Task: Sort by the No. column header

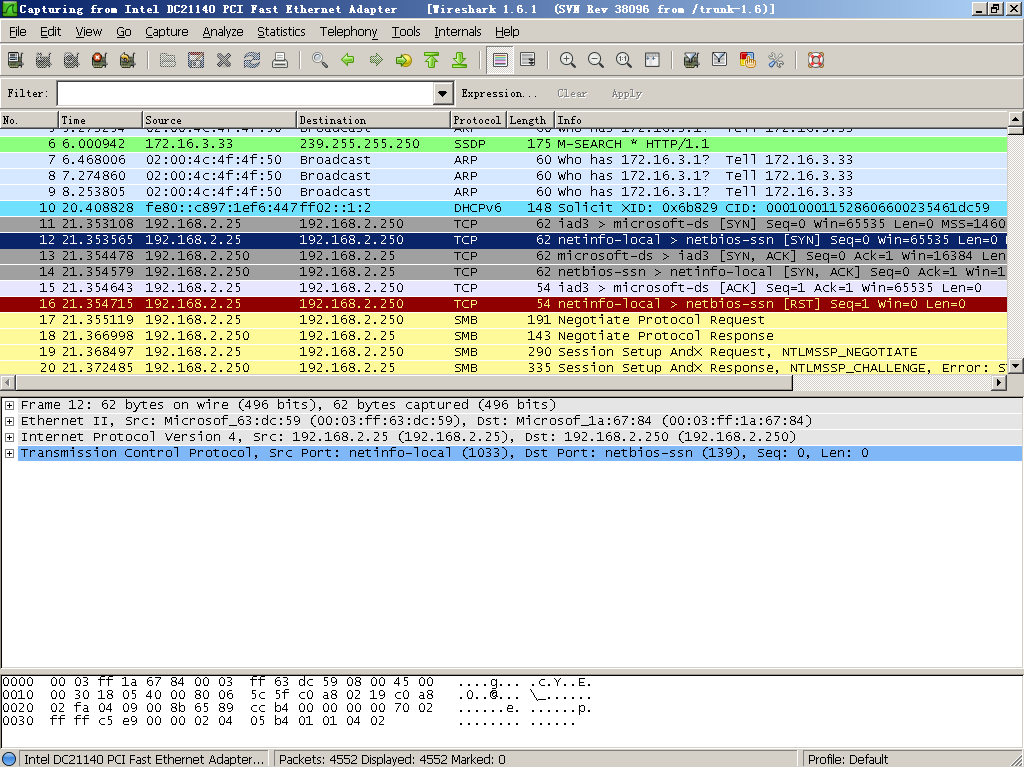Action: click(x=29, y=120)
